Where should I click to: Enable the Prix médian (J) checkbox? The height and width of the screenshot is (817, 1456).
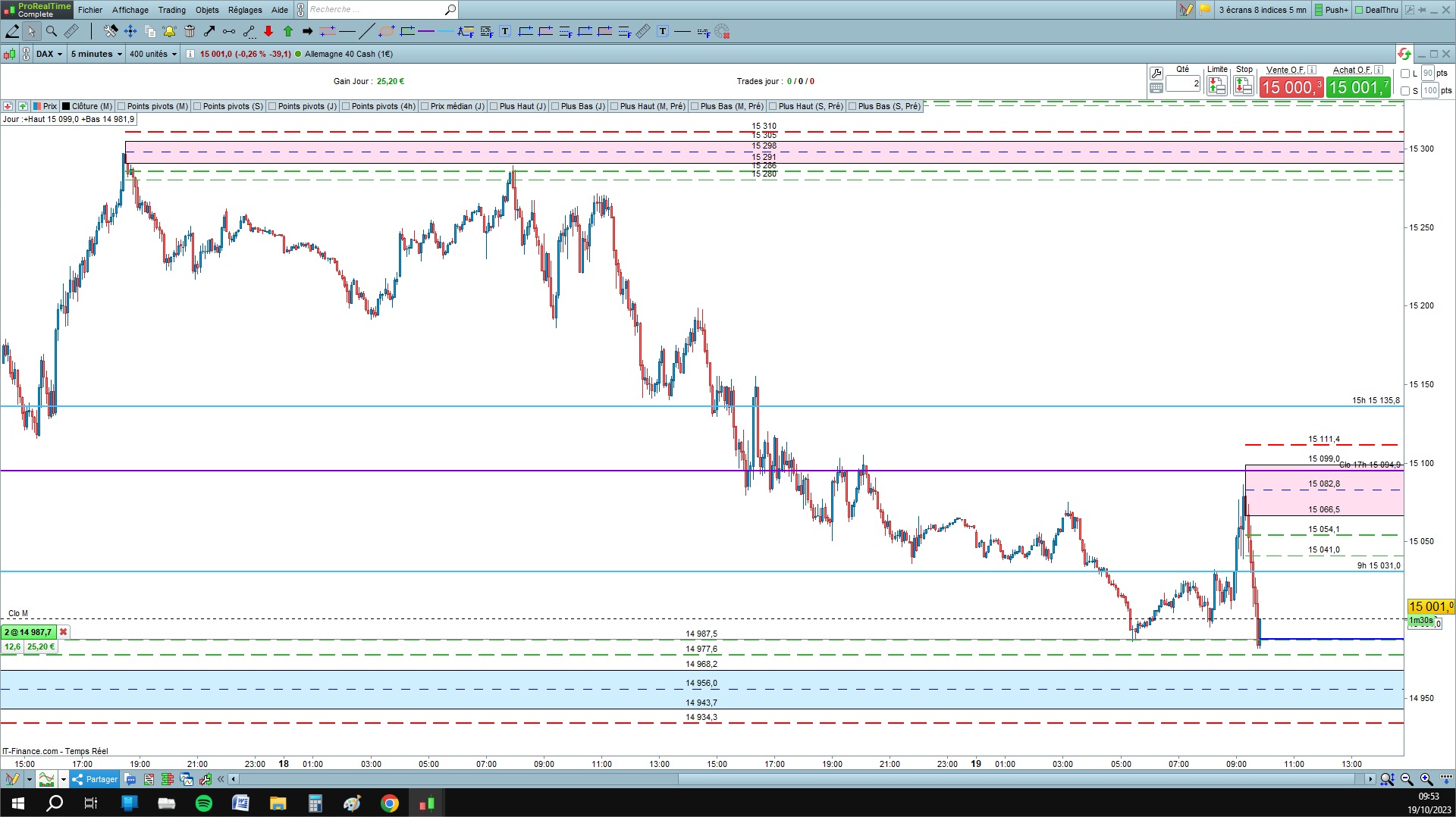(x=425, y=106)
